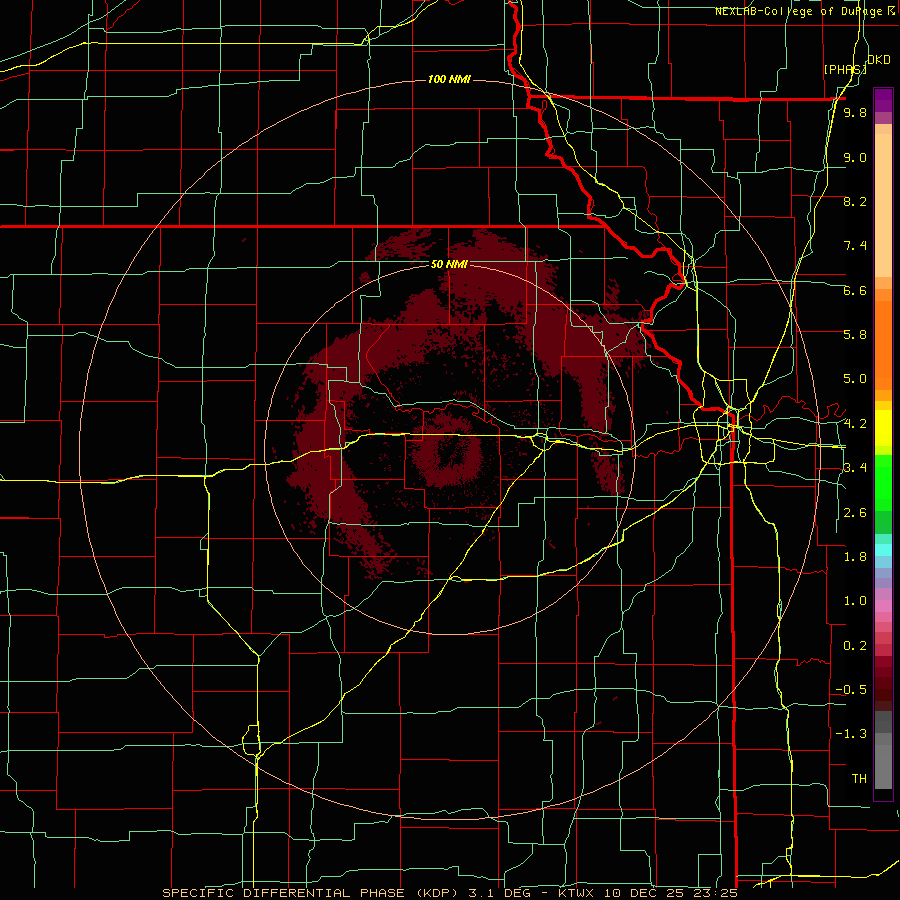900x900 pixels.
Task: Click the -0.5 value on the color scale
Action: click(x=851, y=690)
